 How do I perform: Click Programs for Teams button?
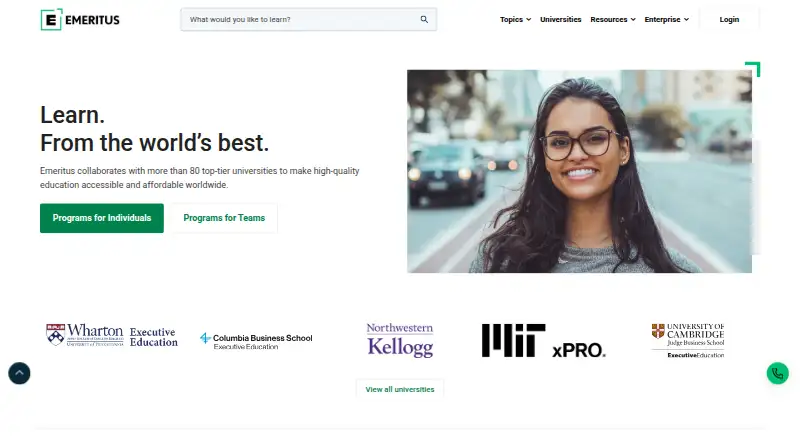224,218
